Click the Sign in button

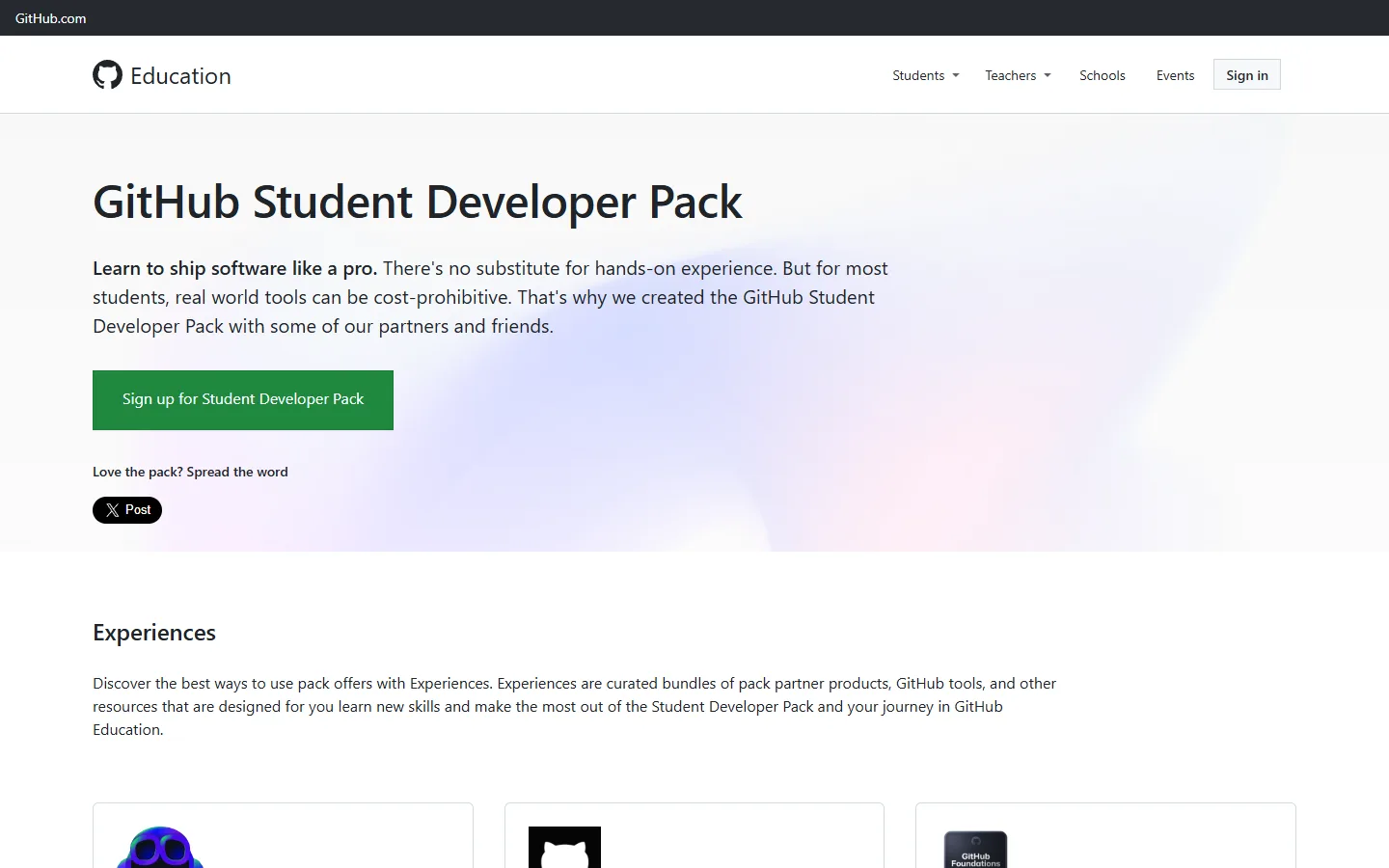pos(1247,75)
